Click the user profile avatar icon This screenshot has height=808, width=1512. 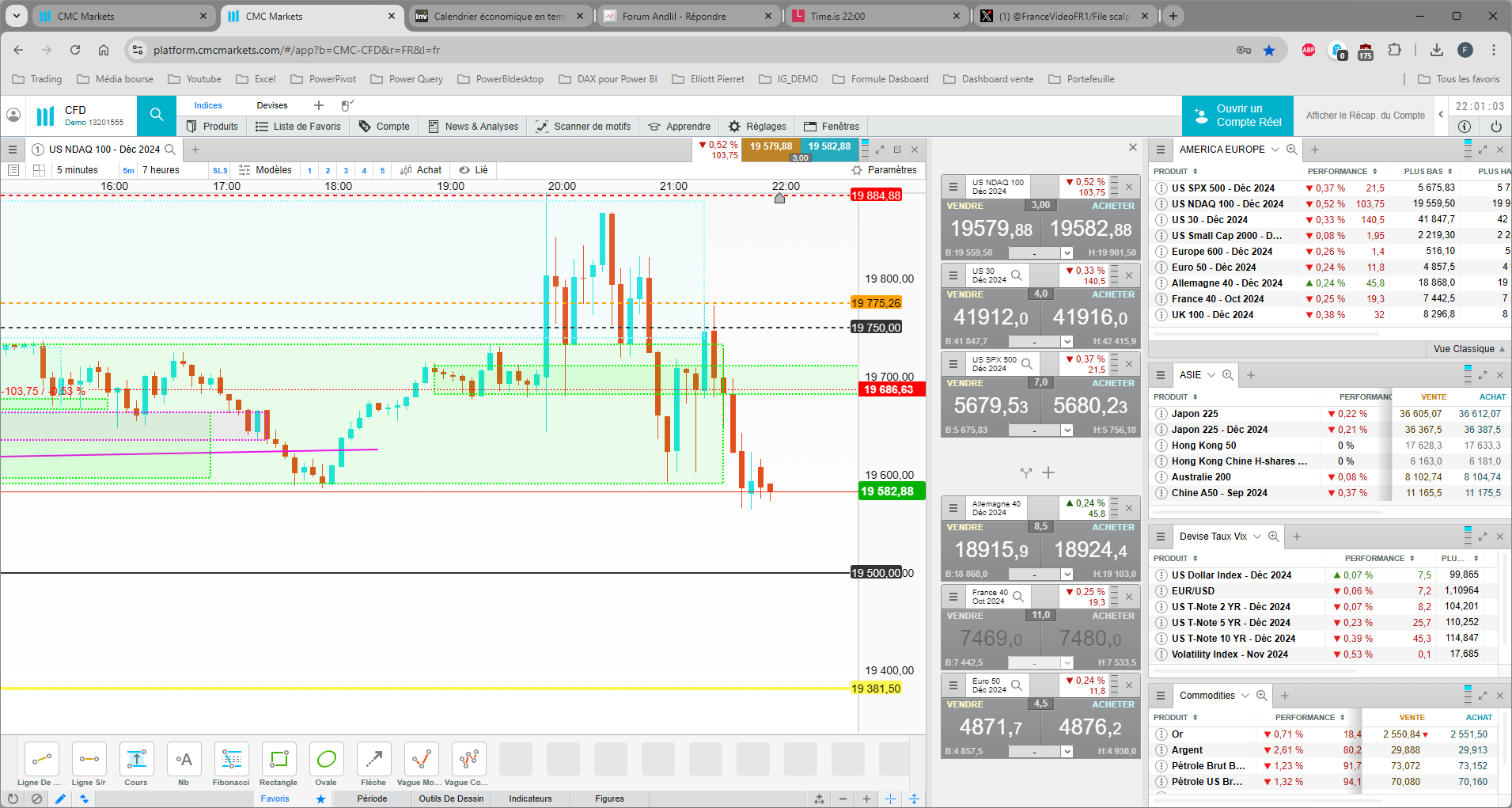point(13,116)
